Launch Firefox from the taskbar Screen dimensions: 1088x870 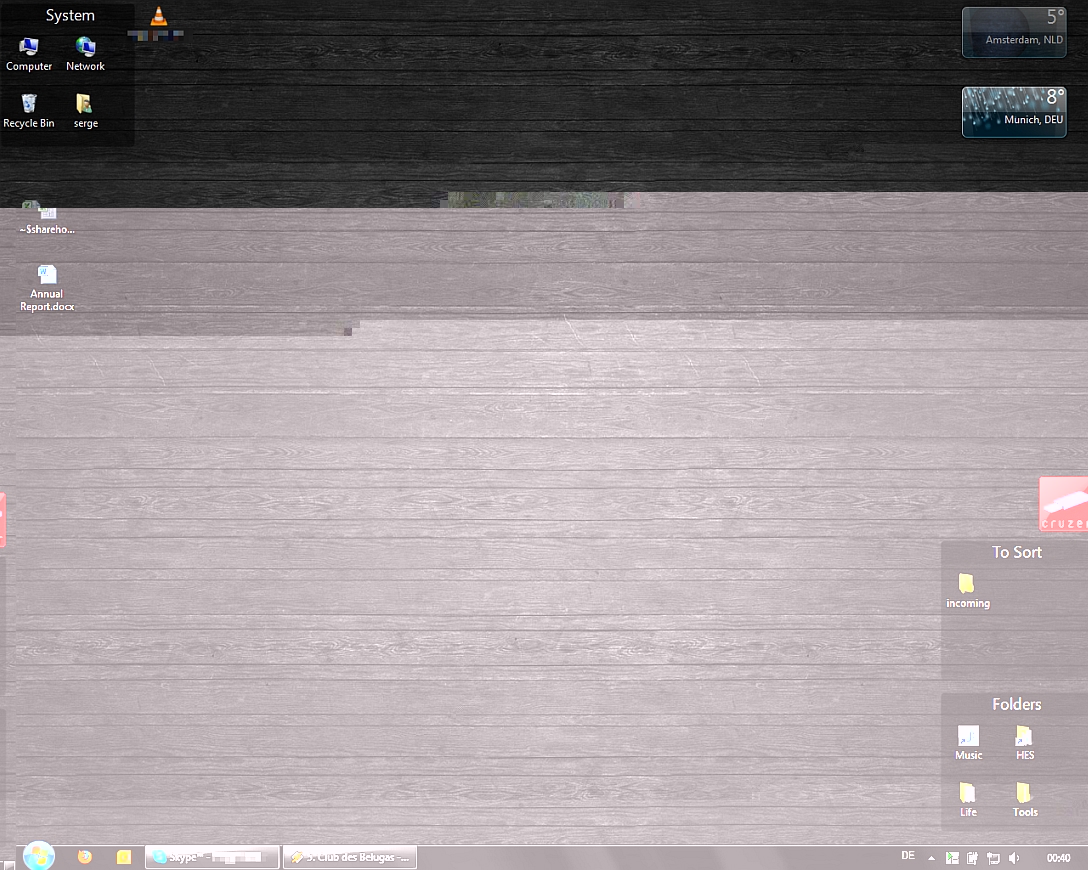pos(85,857)
